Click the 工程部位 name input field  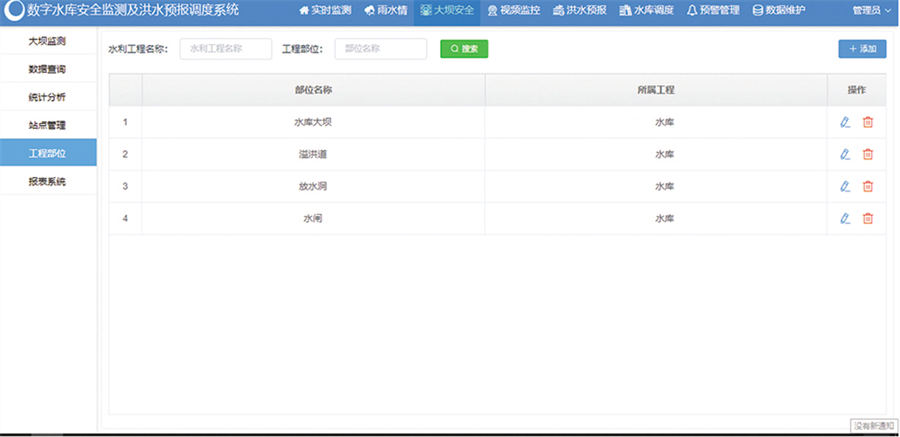(x=380, y=49)
